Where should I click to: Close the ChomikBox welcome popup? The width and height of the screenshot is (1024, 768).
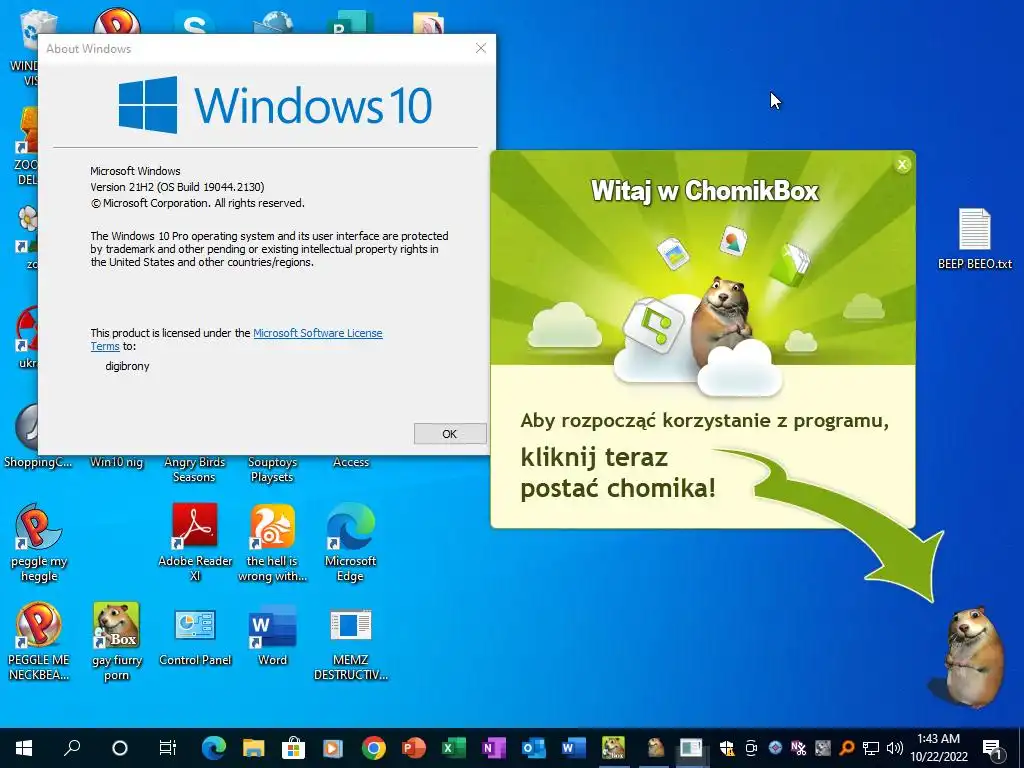tap(902, 165)
